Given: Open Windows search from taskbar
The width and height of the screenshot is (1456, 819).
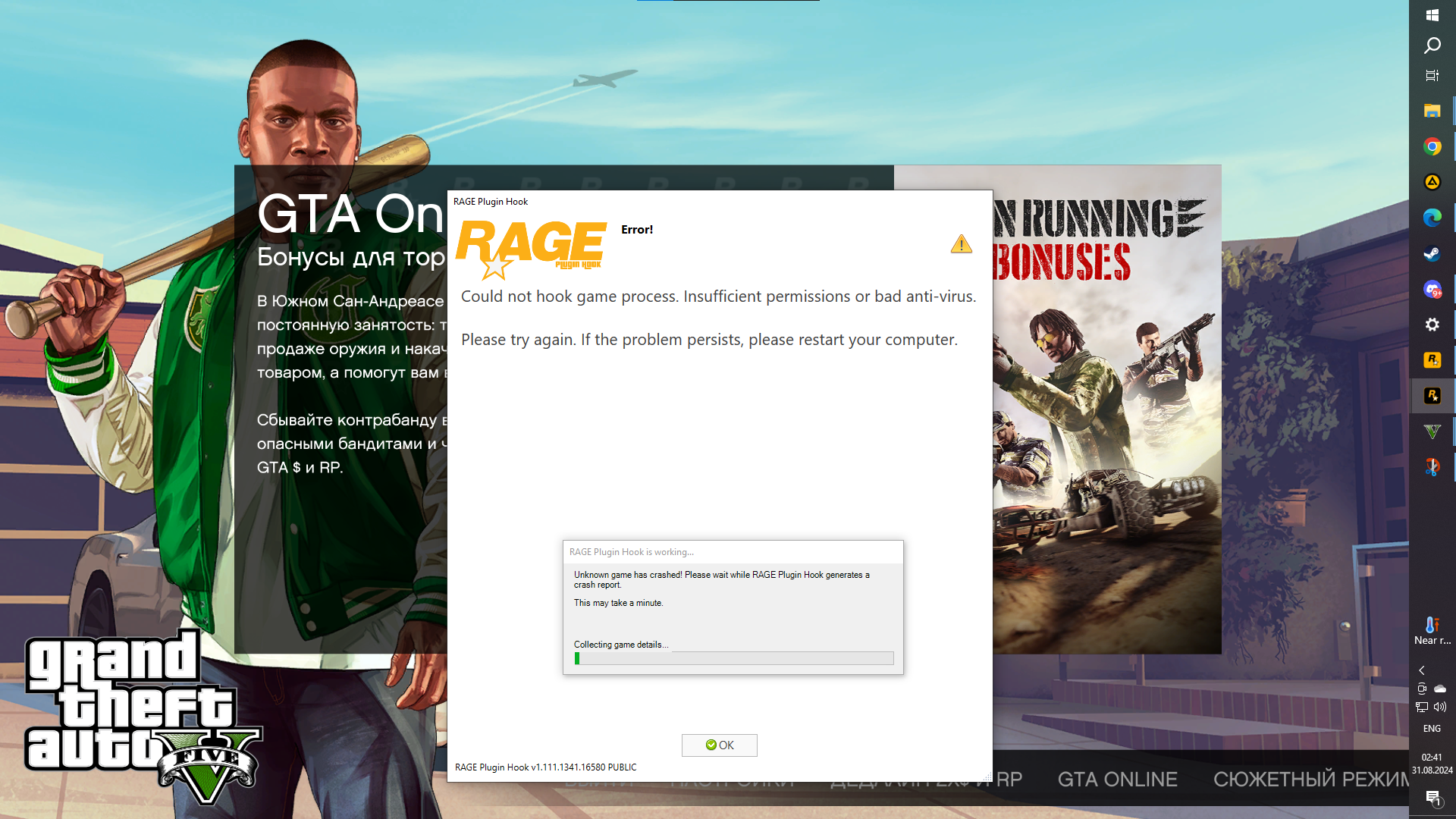Looking at the screenshot, I should click(x=1432, y=45).
